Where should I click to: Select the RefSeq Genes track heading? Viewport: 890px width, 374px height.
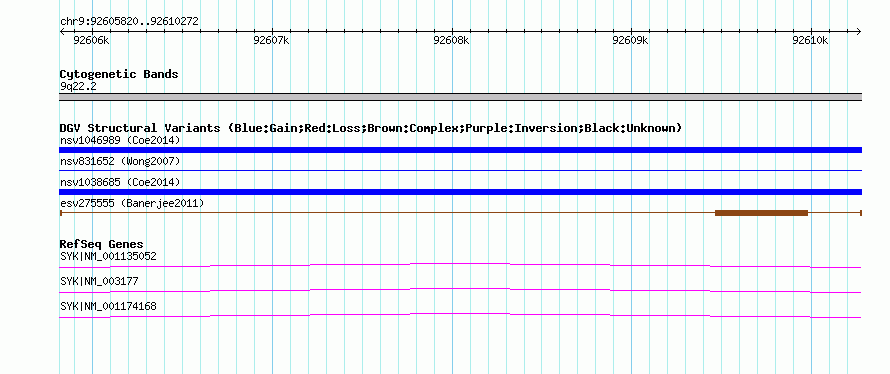pyautogui.click(x=102, y=244)
